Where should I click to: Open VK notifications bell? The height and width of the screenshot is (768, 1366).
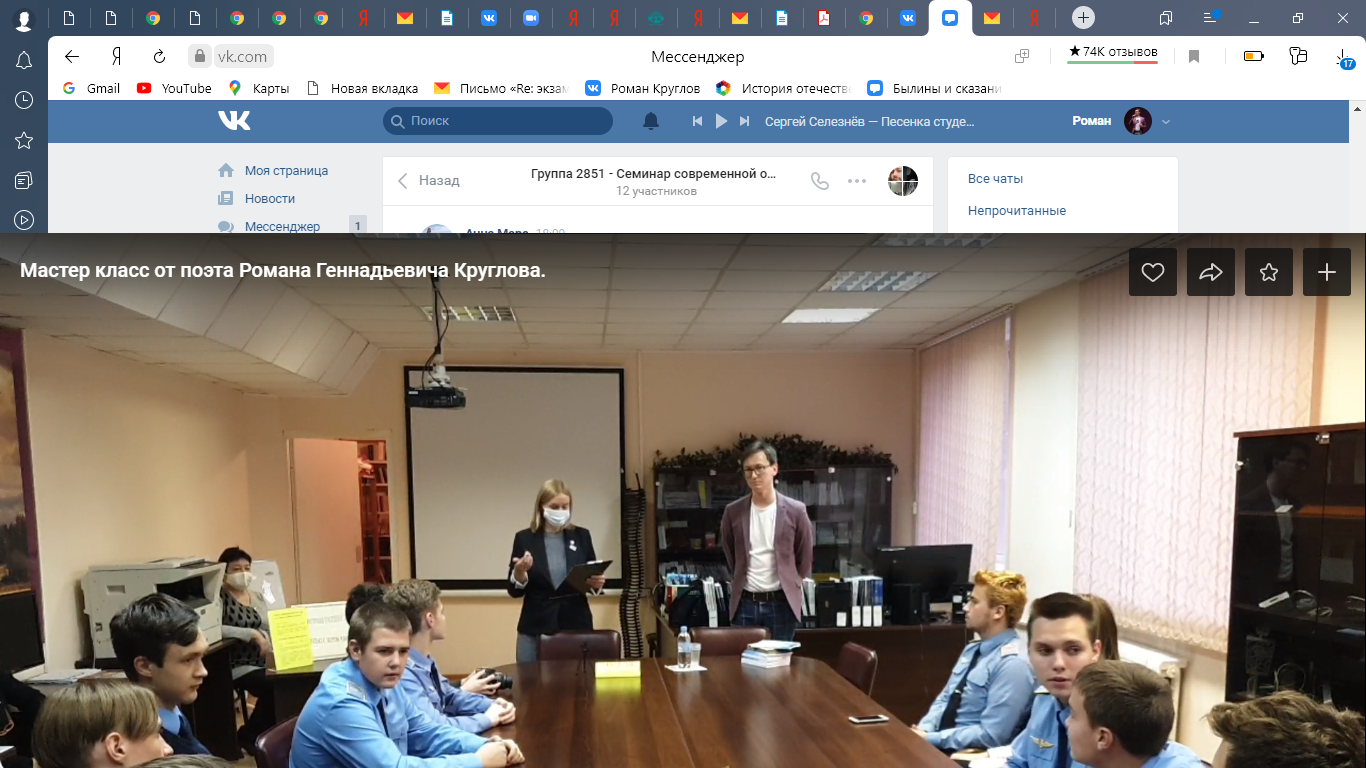point(651,121)
